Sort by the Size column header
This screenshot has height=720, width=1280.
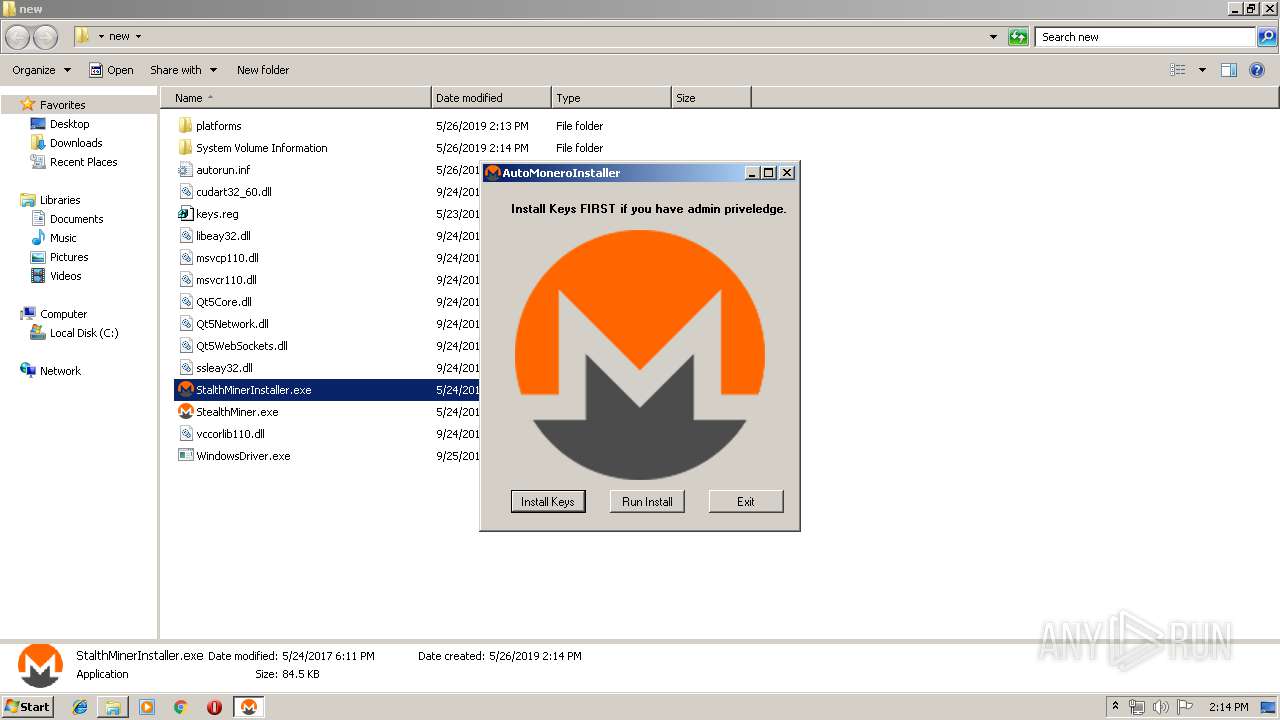click(711, 98)
